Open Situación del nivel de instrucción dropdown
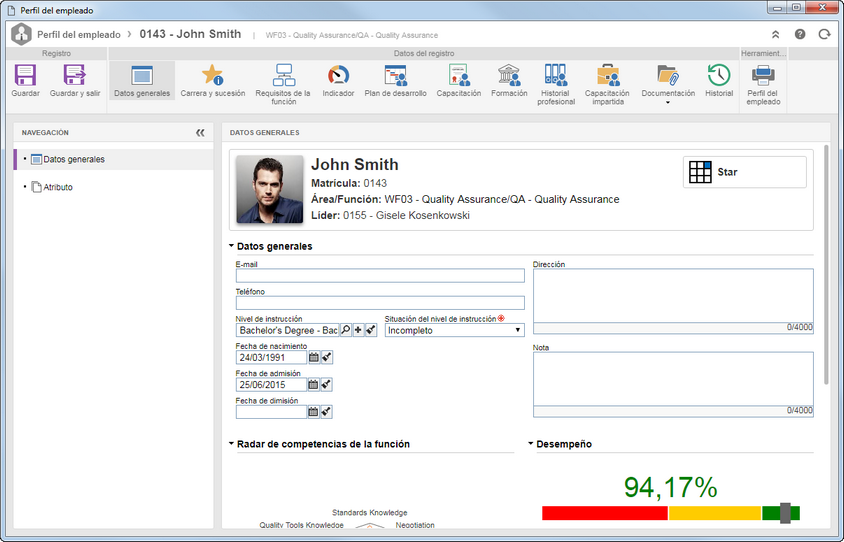 454,330
